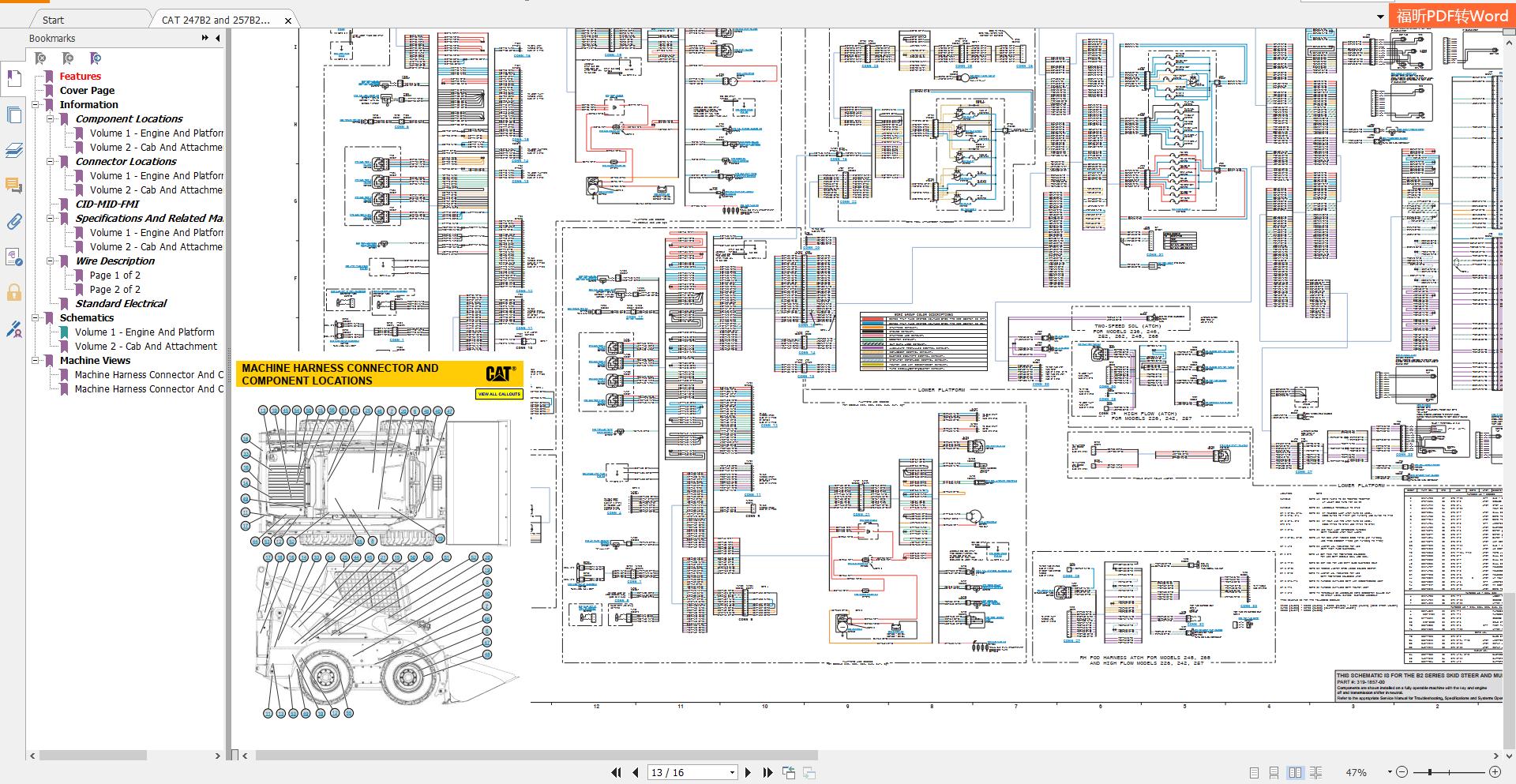Click the previous view icon
Image resolution: width=1516 pixels, height=784 pixels.
[789, 773]
